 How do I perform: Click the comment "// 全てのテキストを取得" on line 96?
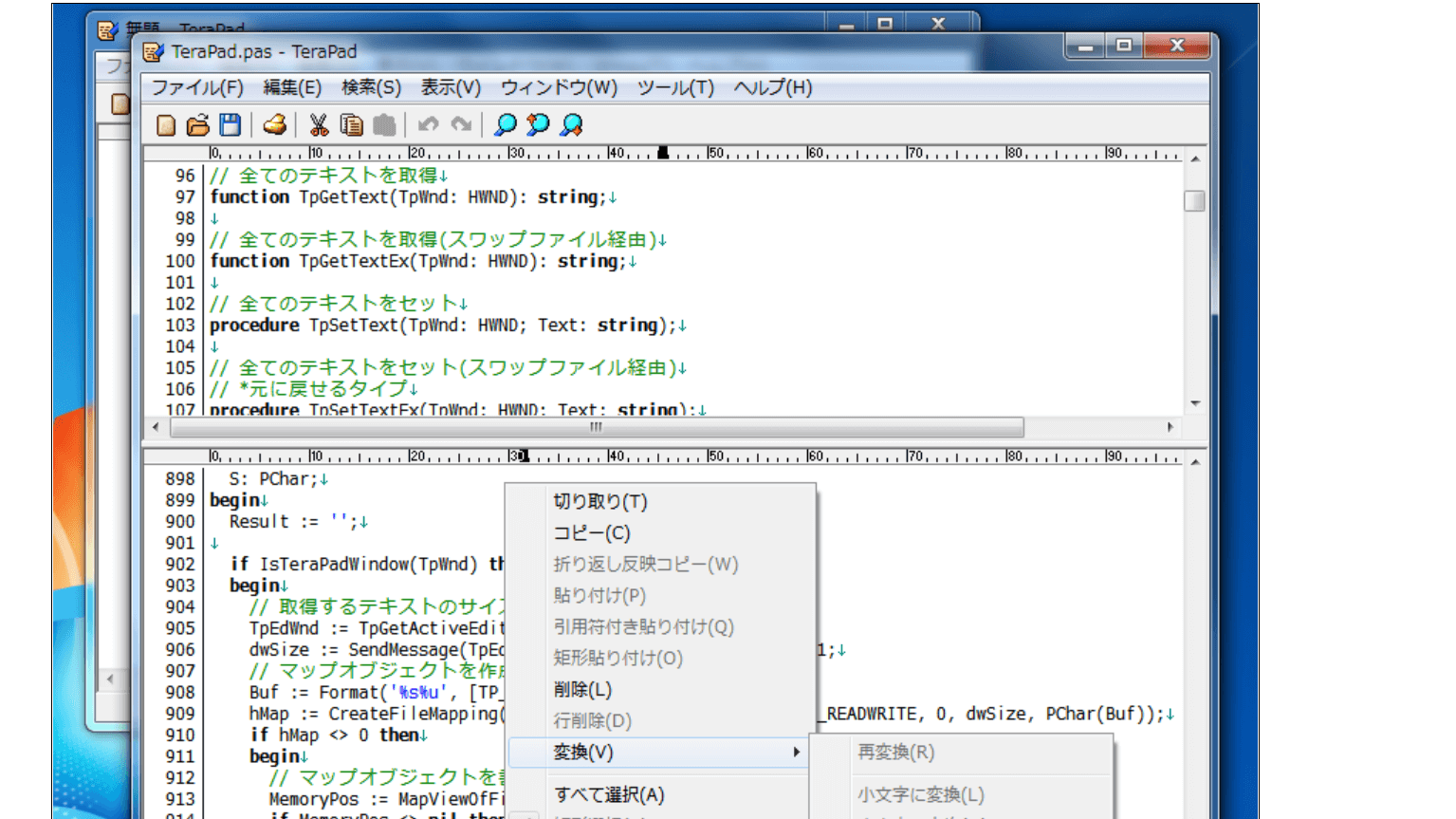point(323,176)
